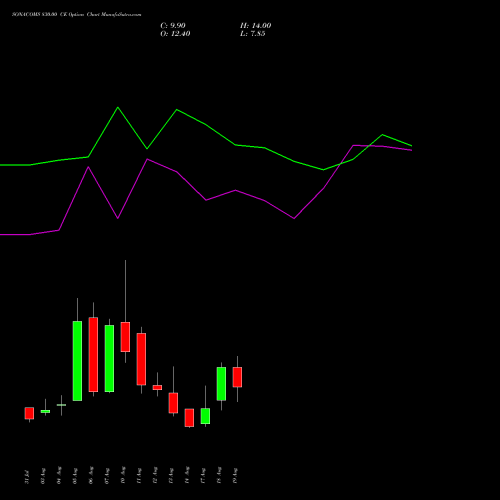Click the long-wick red candle for 10 Aug
This screenshot has height=500, width=500.
point(125,337)
